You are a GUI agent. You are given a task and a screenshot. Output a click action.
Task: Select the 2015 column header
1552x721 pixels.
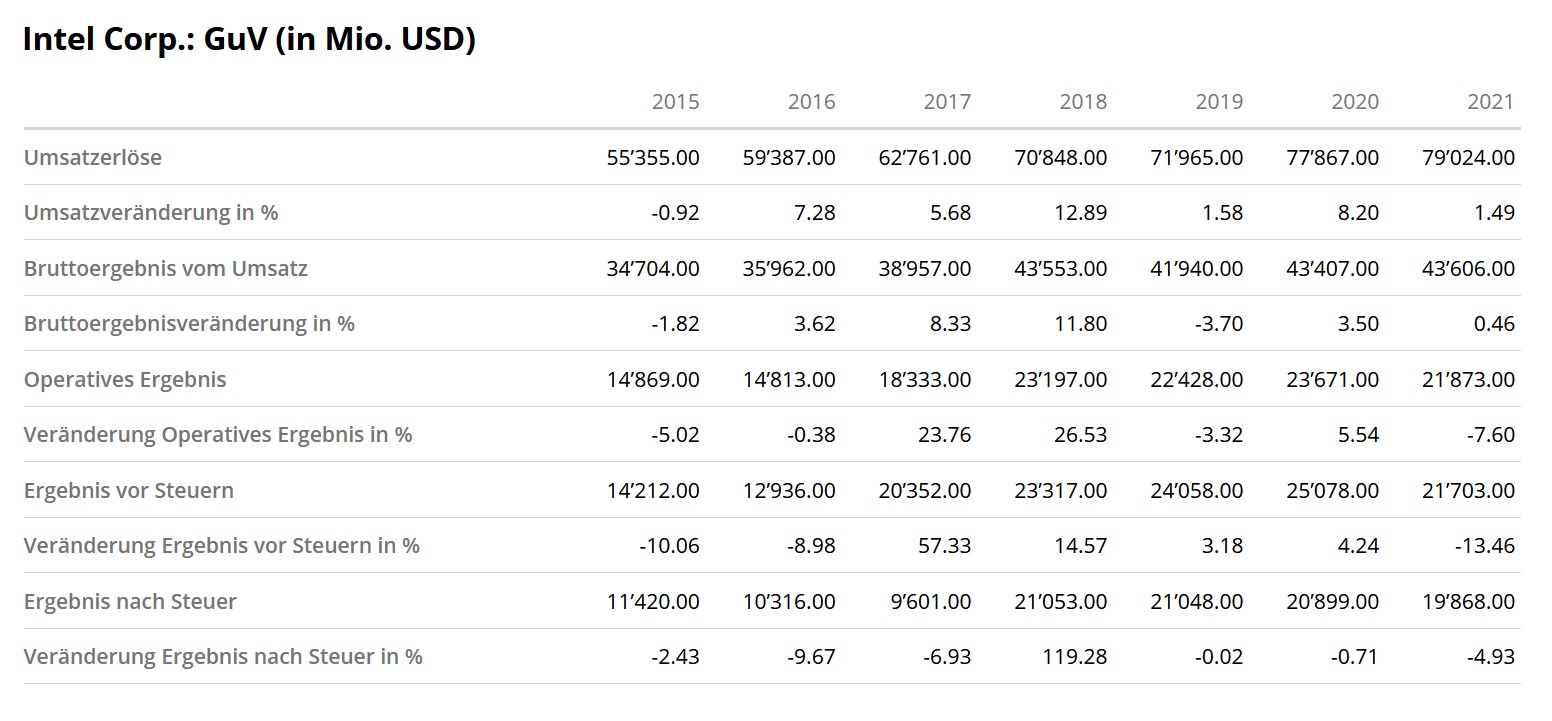[x=675, y=102]
